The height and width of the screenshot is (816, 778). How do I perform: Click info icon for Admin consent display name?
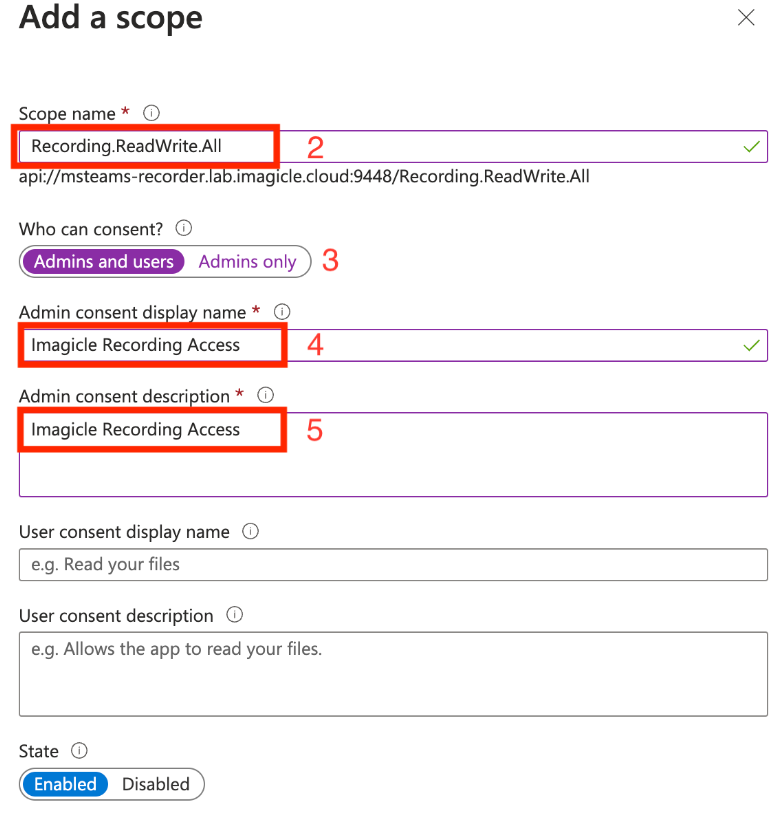click(x=282, y=312)
